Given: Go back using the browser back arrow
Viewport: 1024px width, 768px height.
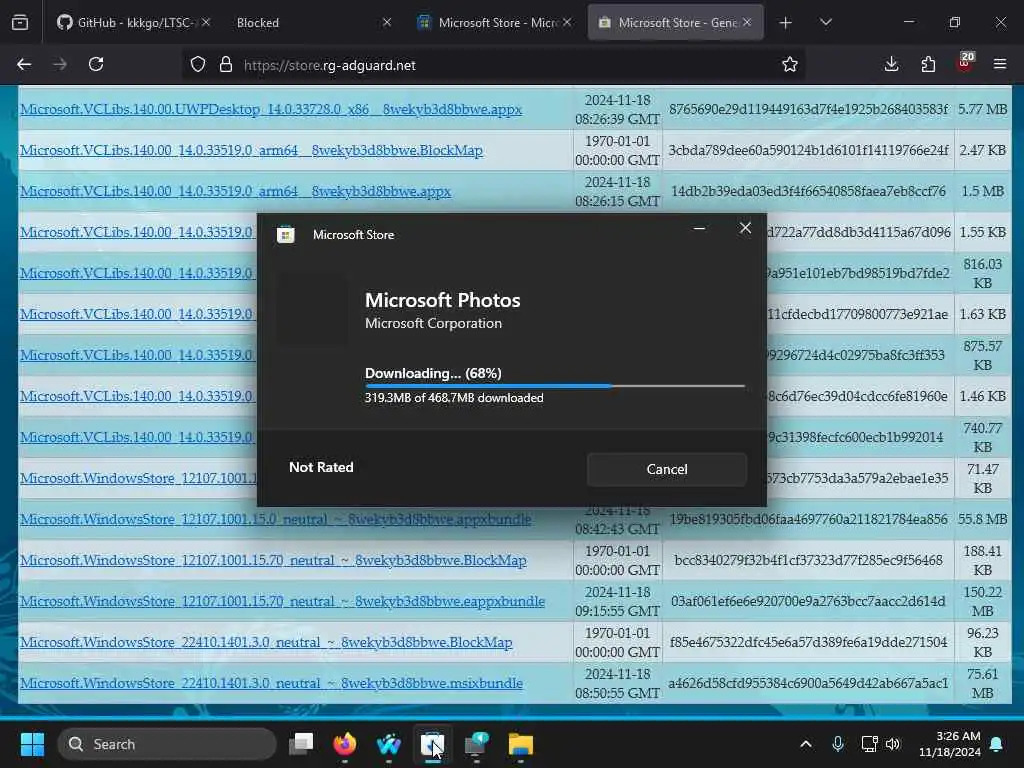Looking at the screenshot, I should (24, 65).
